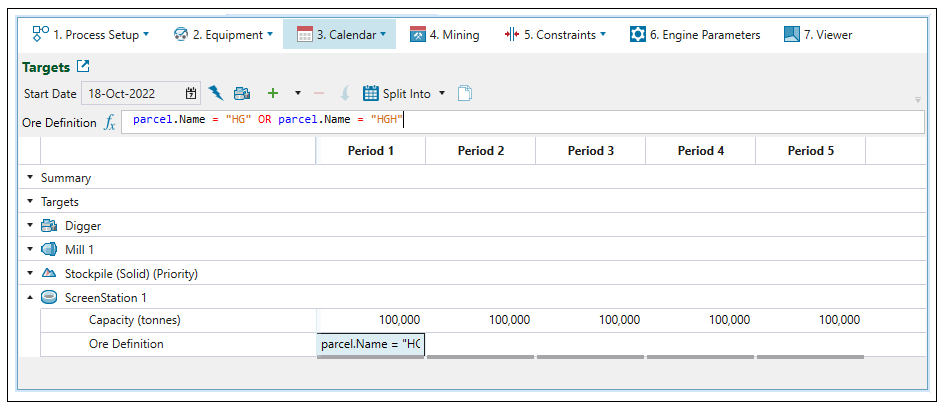This screenshot has height=409, width=941.
Task: Select the Period 3 column header
Action: coord(590,151)
